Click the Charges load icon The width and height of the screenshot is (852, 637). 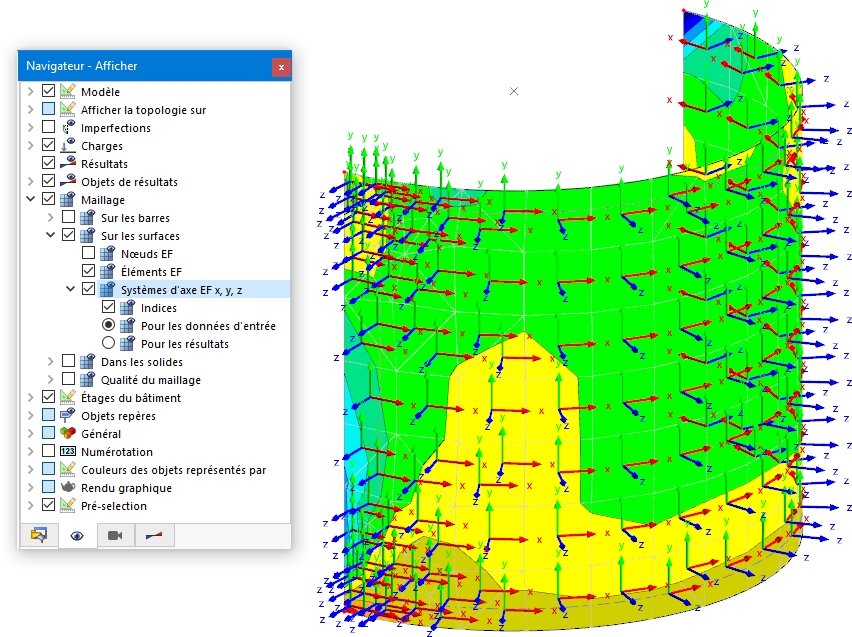point(68,146)
